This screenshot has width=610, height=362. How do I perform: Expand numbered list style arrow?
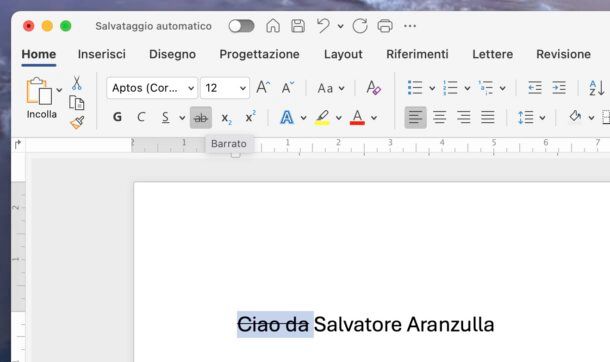(x=467, y=89)
